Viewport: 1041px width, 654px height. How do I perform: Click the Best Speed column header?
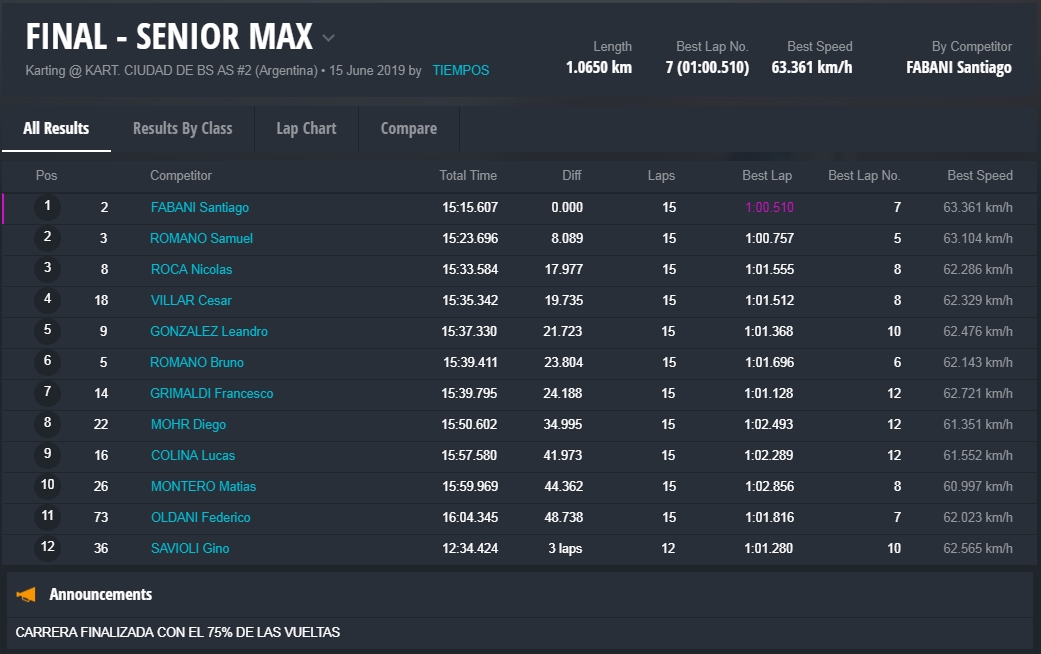tap(979, 176)
